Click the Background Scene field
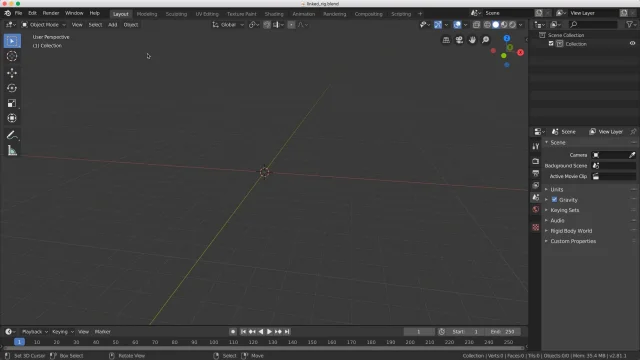The width and height of the screenshot is (640, 360). tap(614, 166)
